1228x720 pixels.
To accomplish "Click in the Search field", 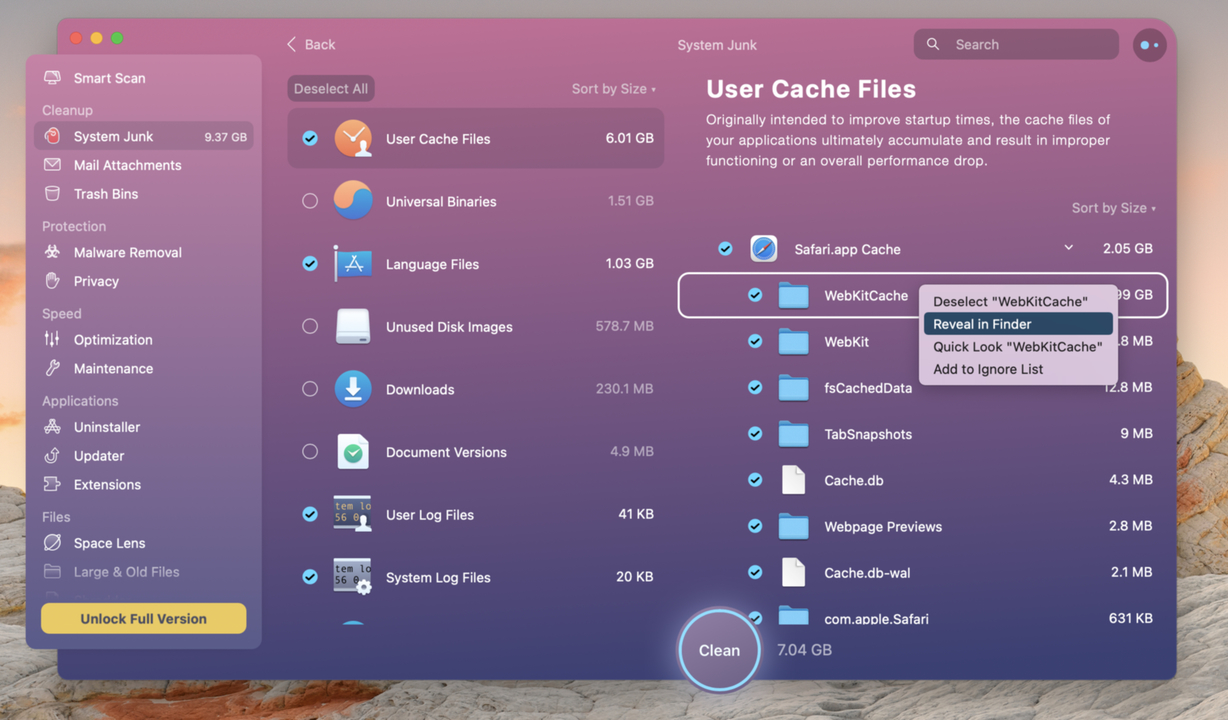I will point(1016,45).
